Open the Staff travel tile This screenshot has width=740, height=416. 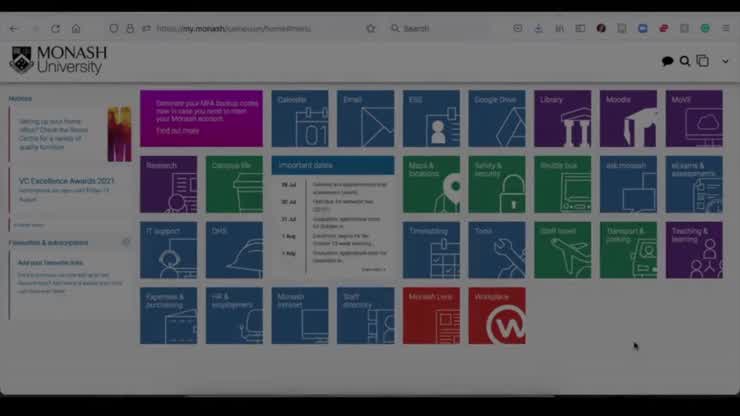pos(563,250)
